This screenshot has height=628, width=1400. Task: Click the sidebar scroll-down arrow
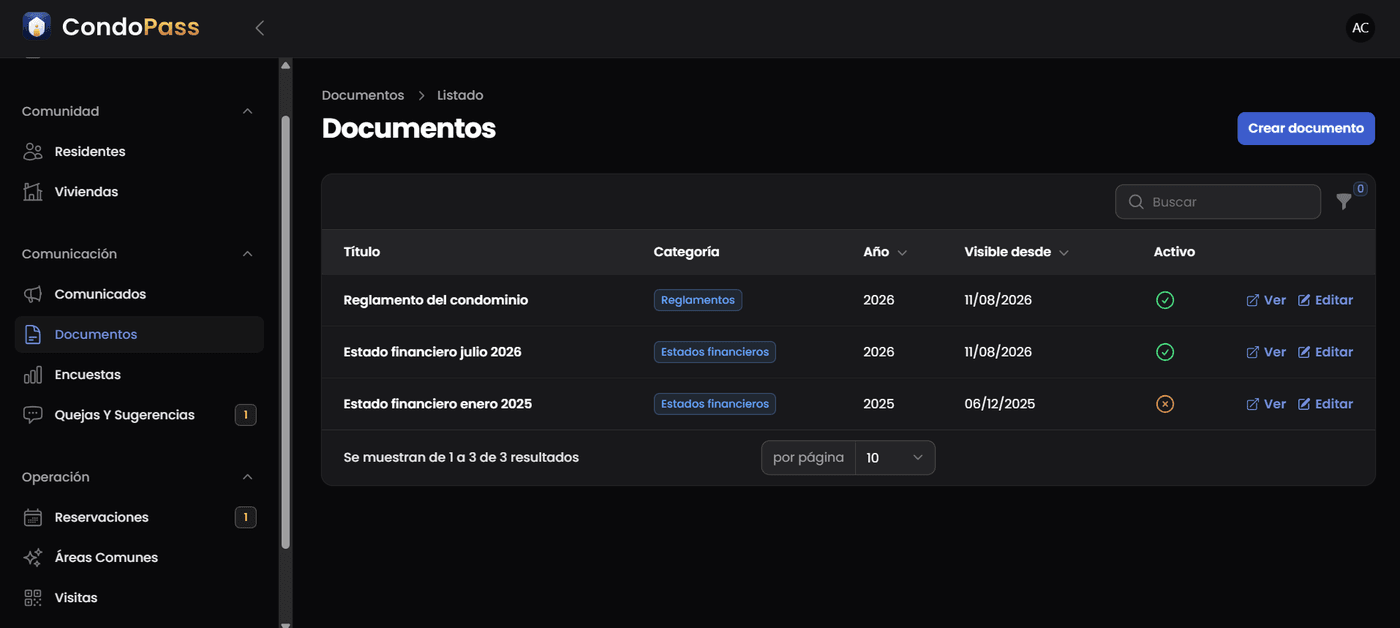point(285,623)
